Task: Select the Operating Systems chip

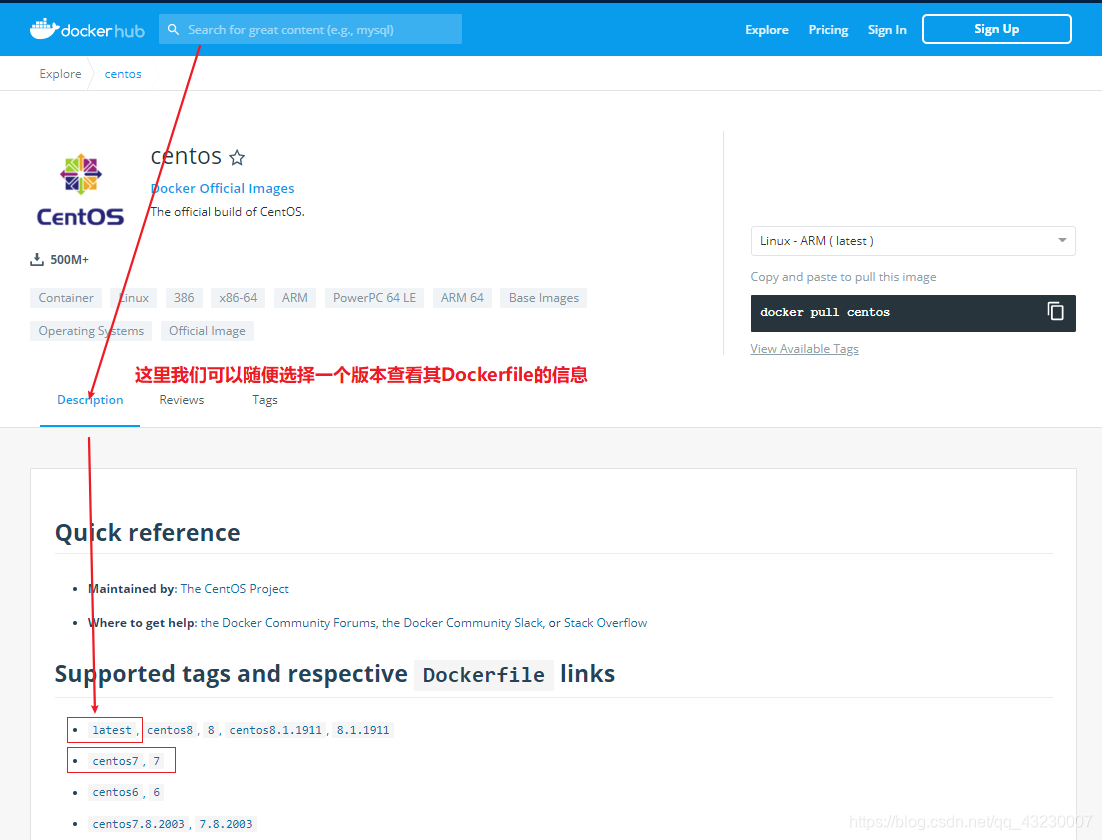Action: pyautogui.click(x=91, y=331)
